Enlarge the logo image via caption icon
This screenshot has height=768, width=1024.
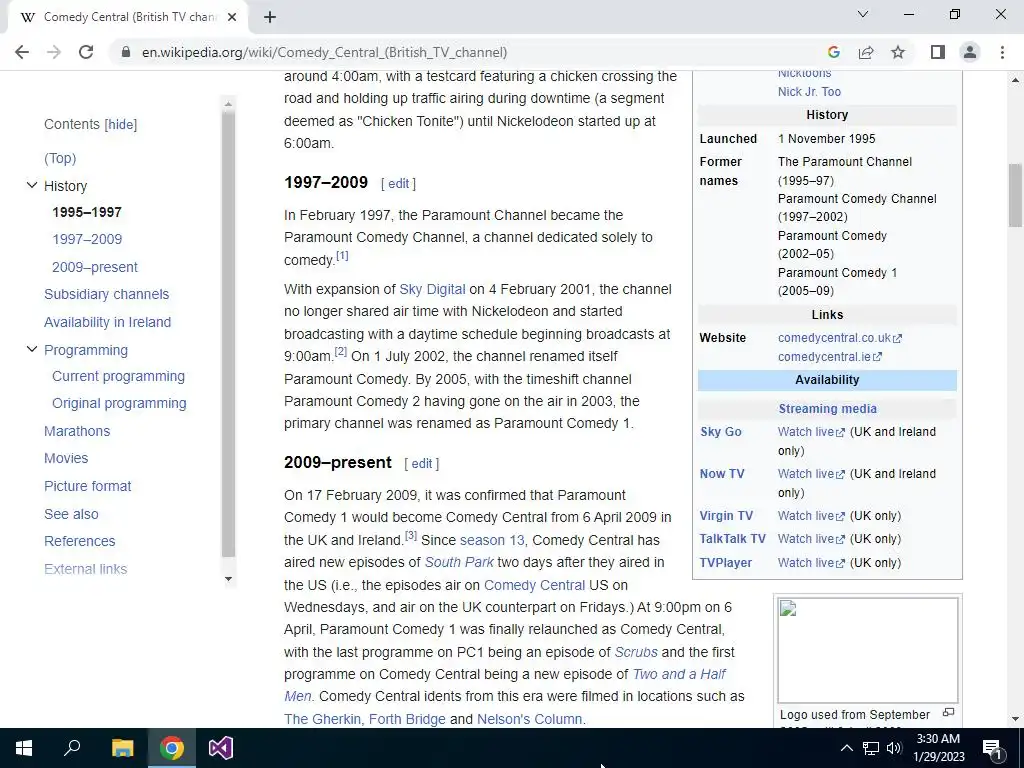948,712
